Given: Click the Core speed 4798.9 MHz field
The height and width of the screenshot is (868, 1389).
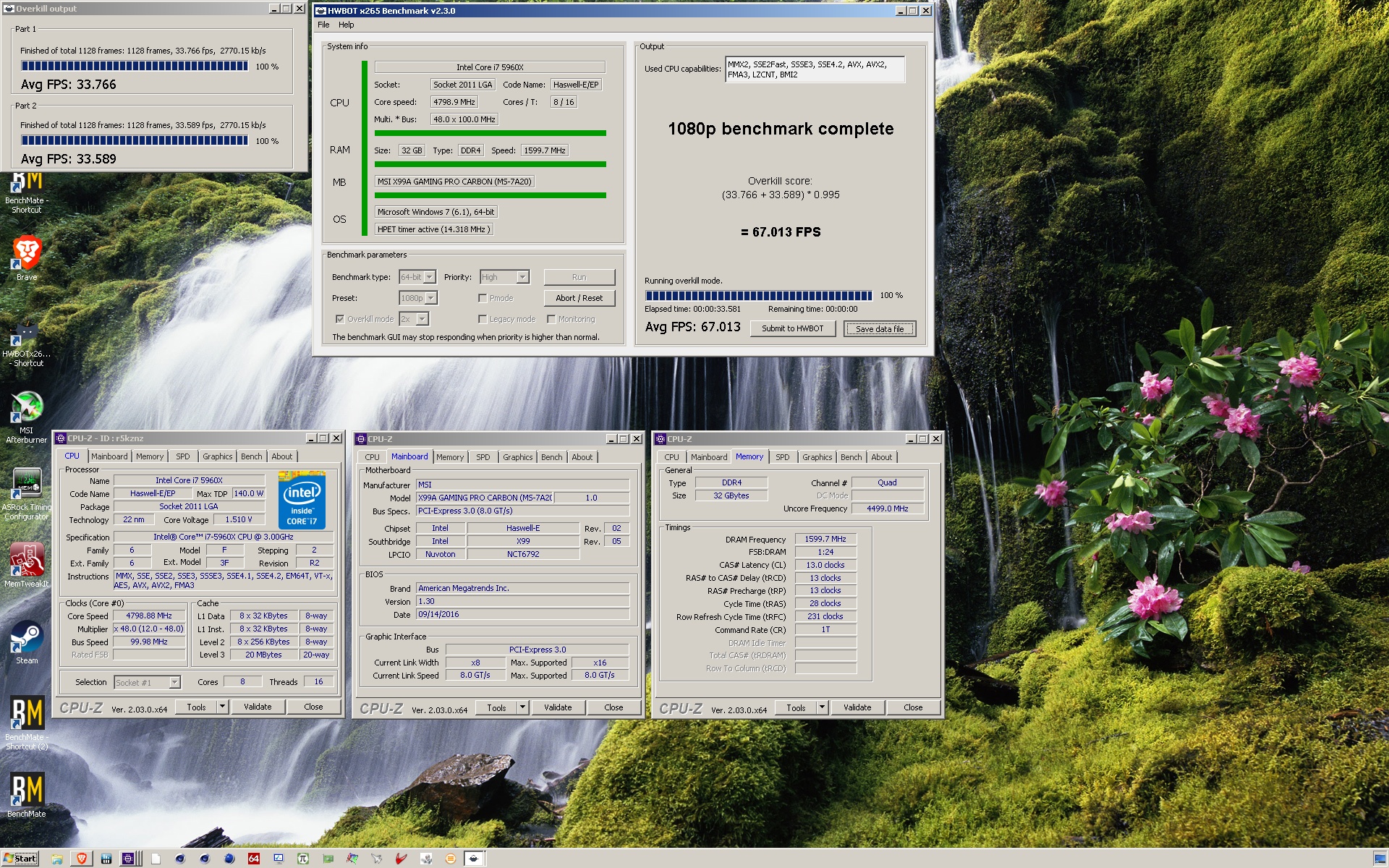Looking at the screenshot, I should (x=454, y=102).
